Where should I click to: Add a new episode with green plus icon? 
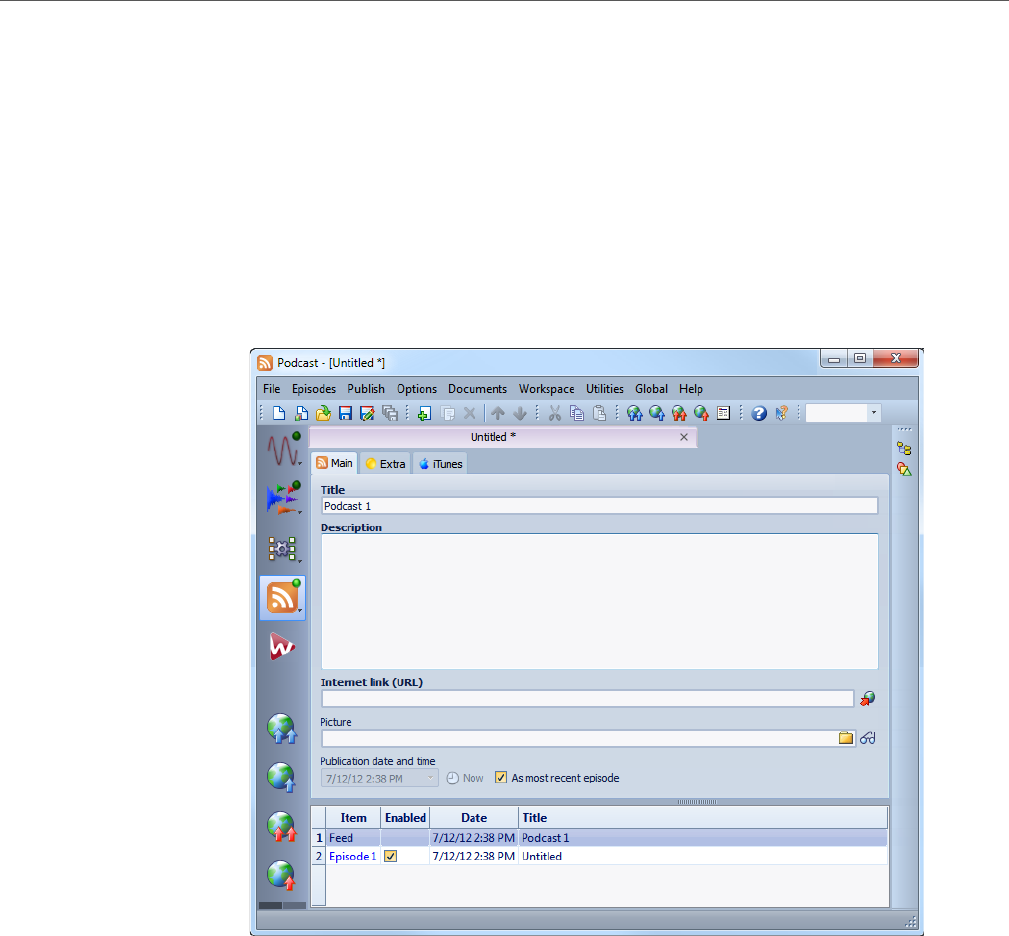click(424, 413)
